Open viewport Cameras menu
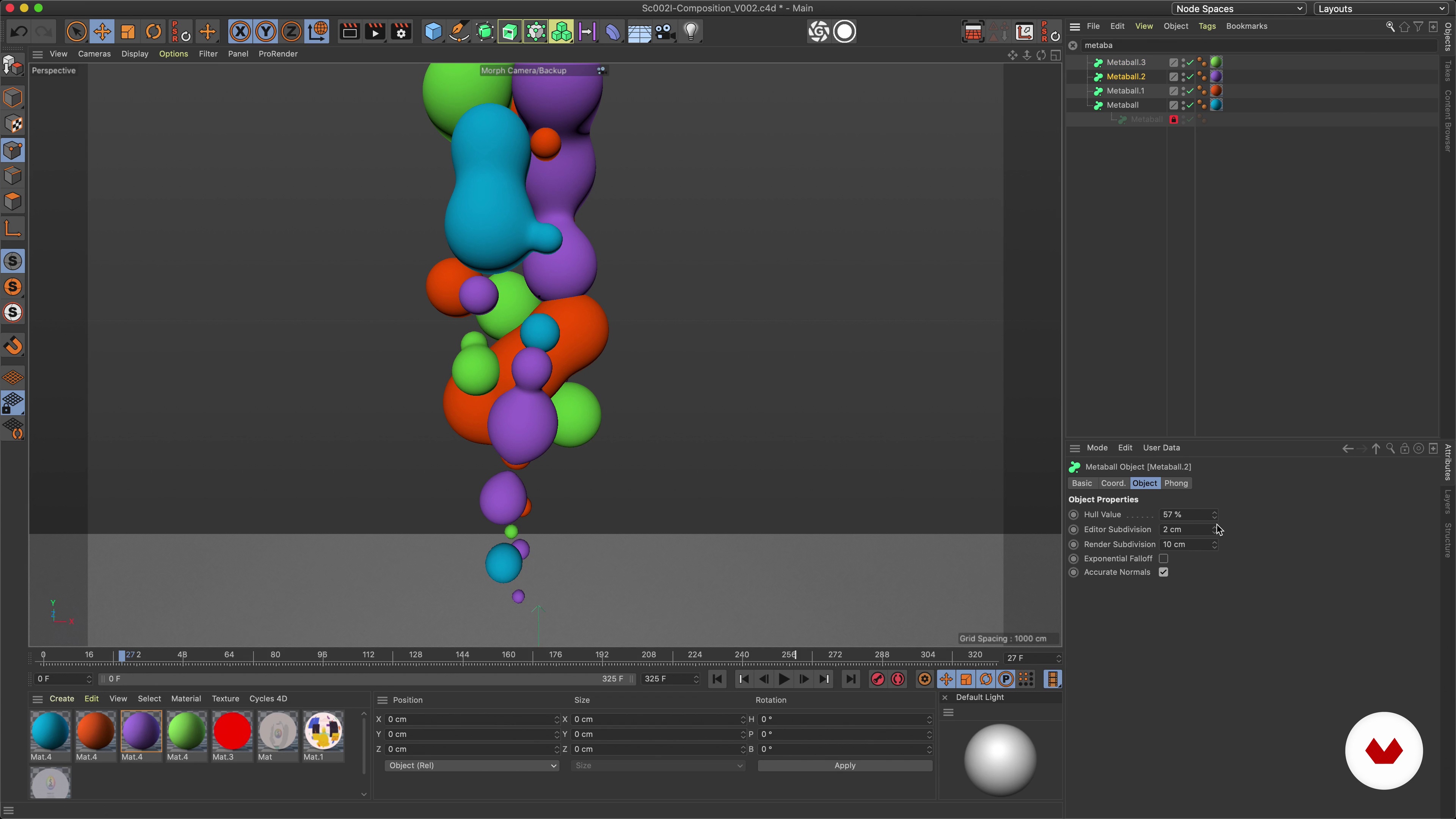 [94, 54]
